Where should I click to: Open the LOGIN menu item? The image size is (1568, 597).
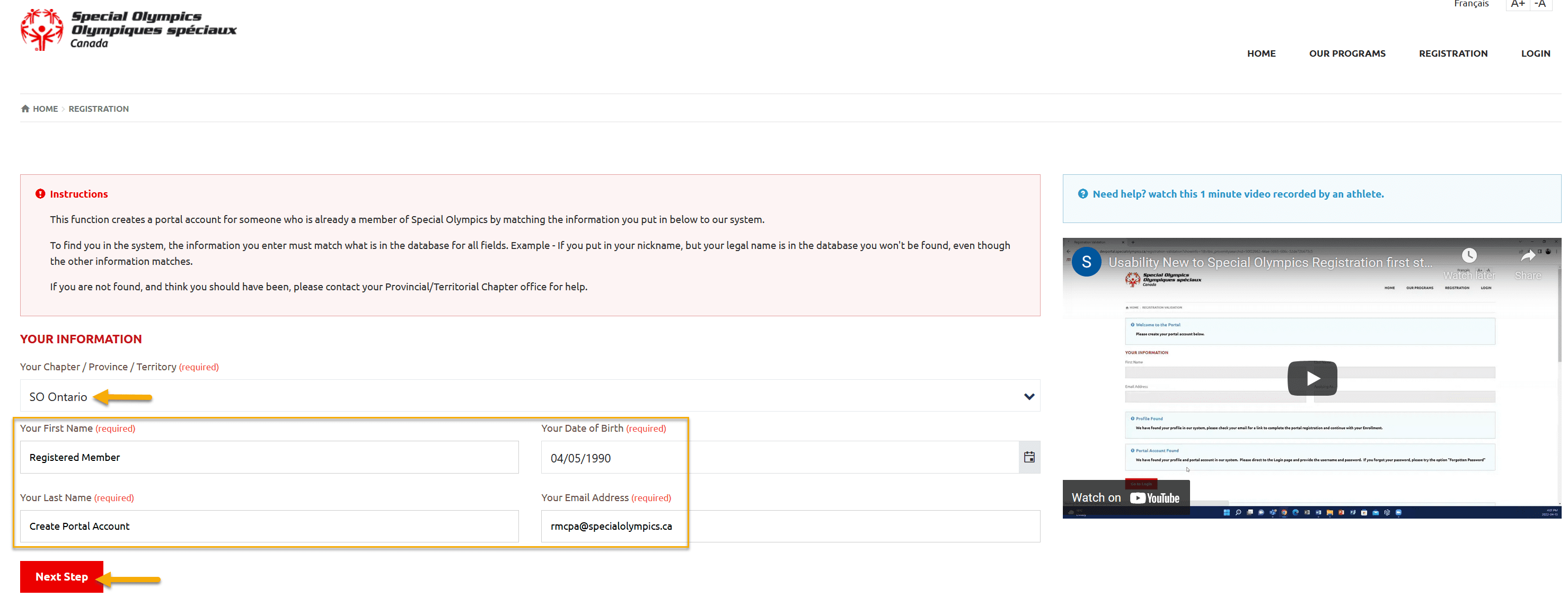[x=1535, y=54]
